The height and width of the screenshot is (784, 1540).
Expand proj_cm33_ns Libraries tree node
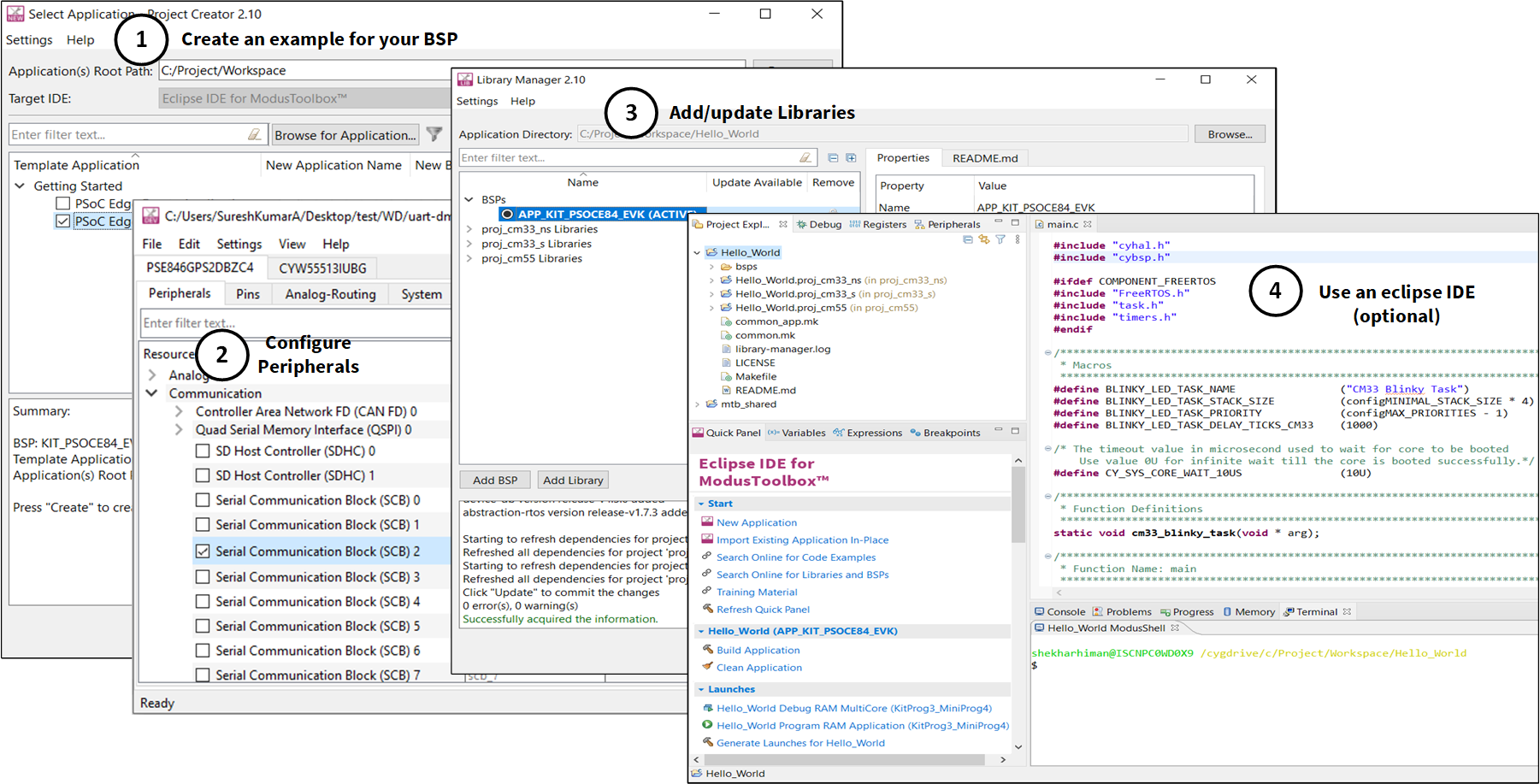469,229
